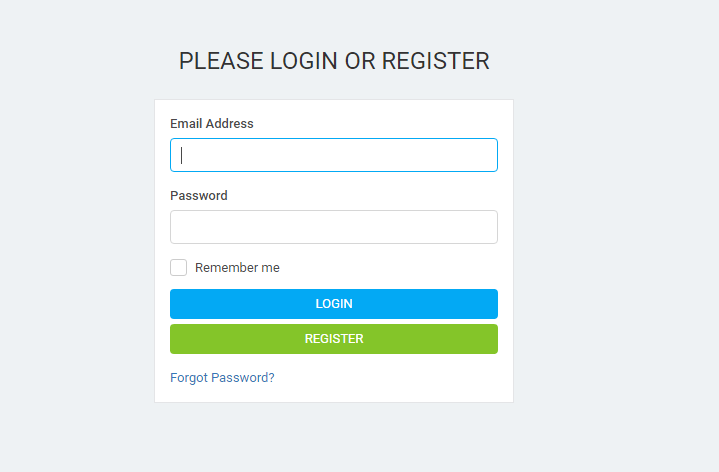Click the word "LOGIN" in the heading
The width and height of the screenshot is (719, 472).
(x=304, y=61)
